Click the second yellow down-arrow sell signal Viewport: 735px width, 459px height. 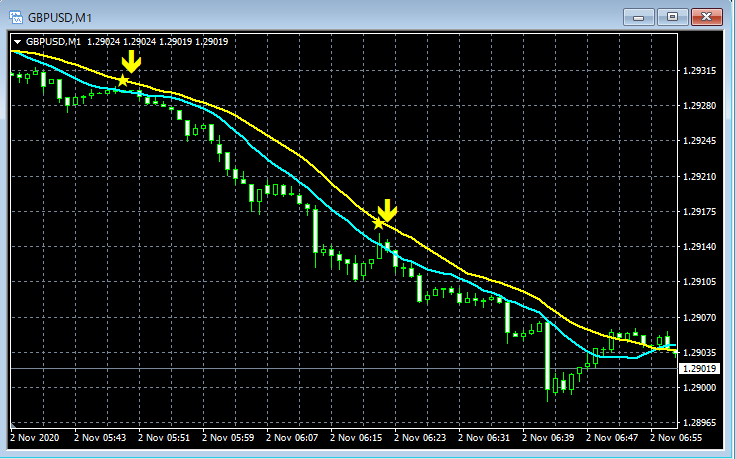pos(387,210)
